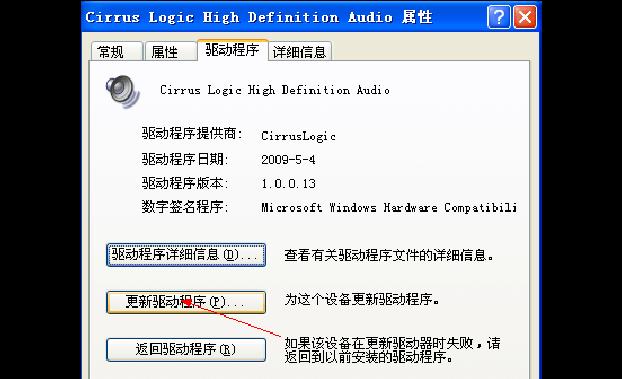Click the 驱动程序提供商: label
Screen dimensions: 622x379
192,133
